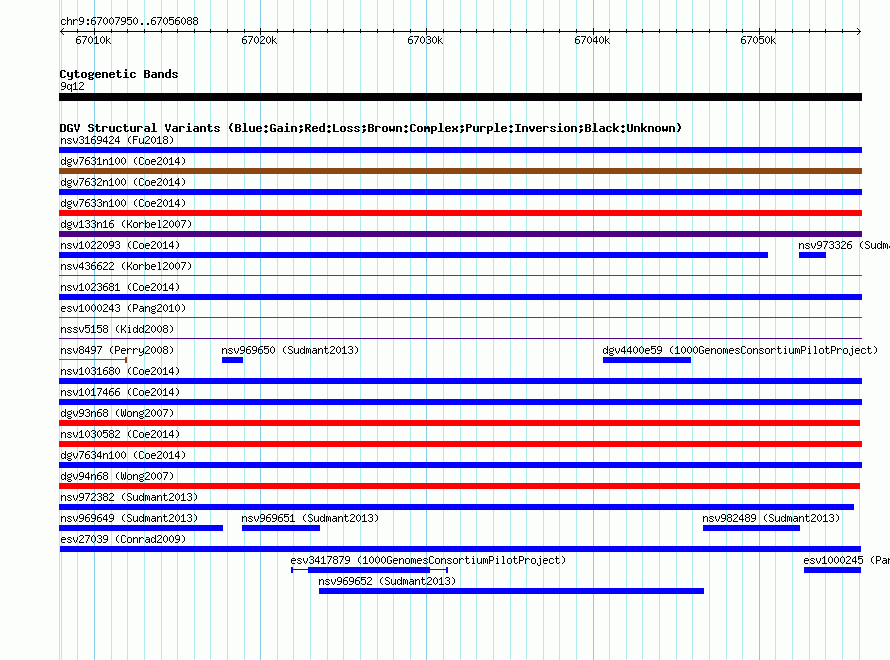Click the thin brown nsv8497 bar
Screen dimensions: 890x660
93,360
